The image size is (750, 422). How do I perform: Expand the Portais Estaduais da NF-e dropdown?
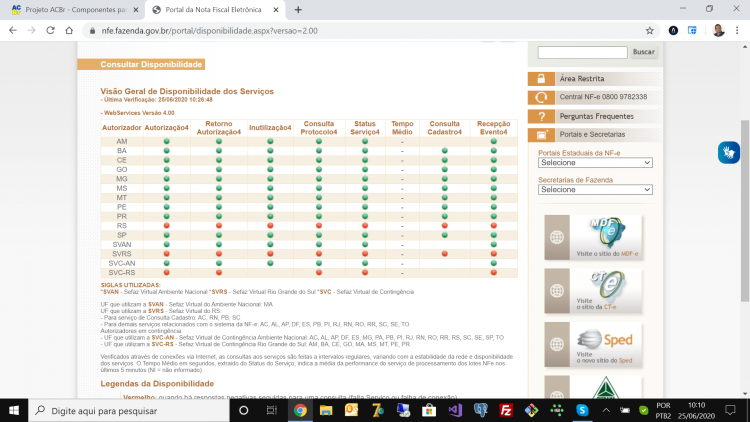(595, 163)
